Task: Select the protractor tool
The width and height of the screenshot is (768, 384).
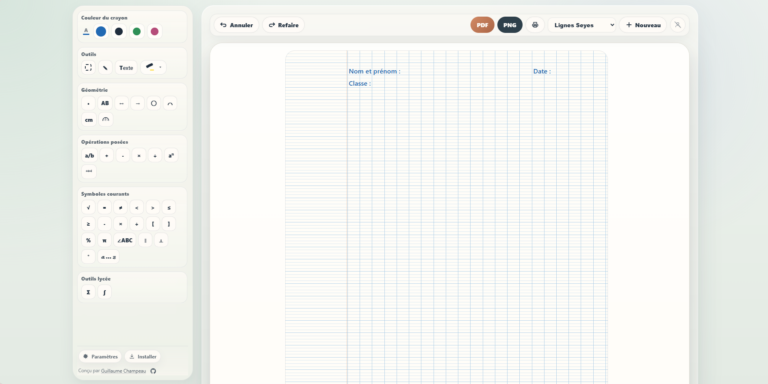Action: click(106, 120)
